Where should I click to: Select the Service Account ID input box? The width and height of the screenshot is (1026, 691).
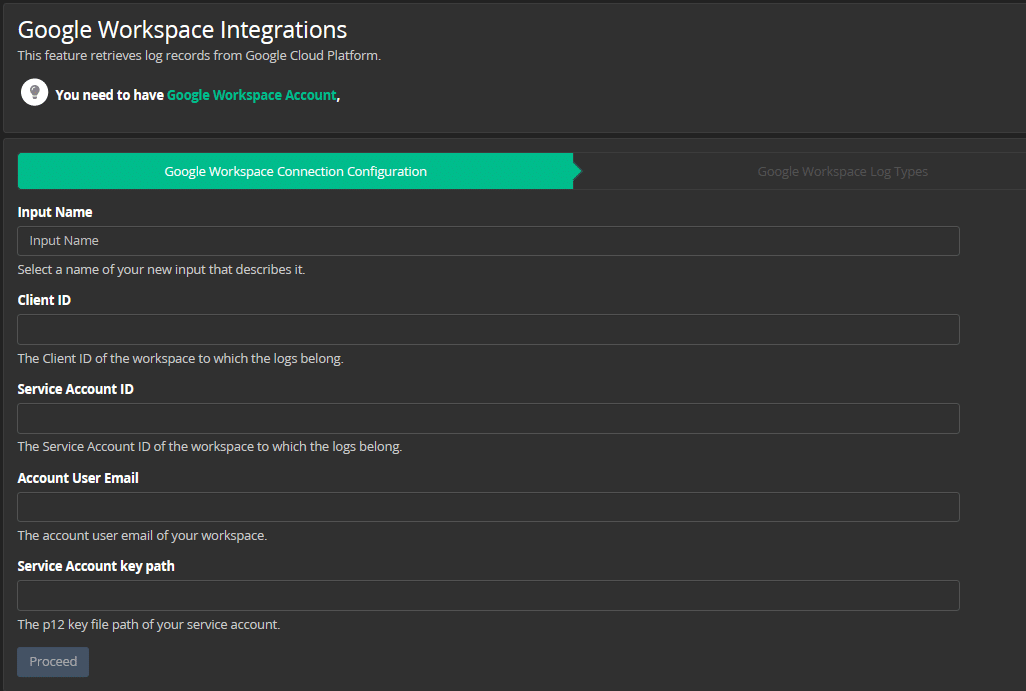488,418
